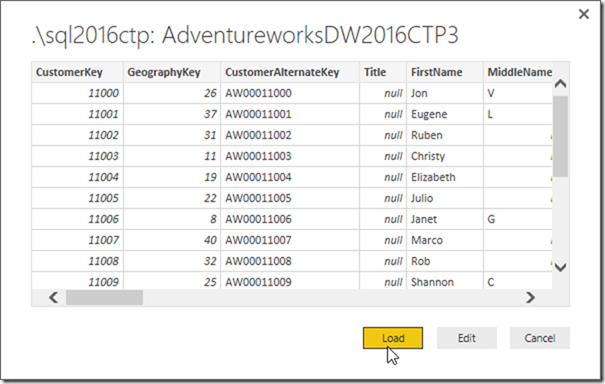This screenshot has height=384, width=605.
Task: Click the cell AW00011002
Action: coord(290,135)
